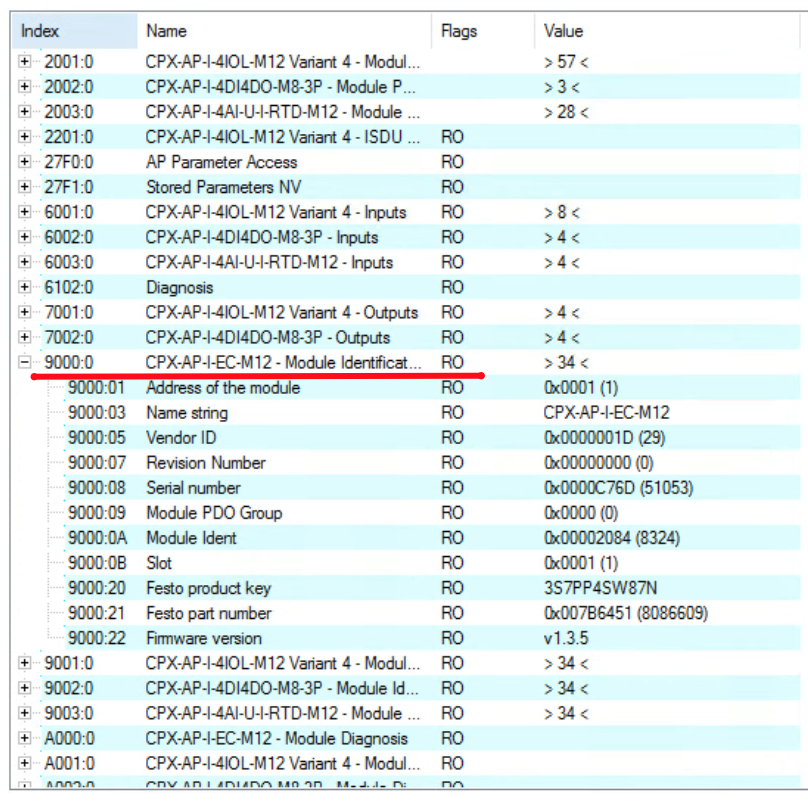Click the AP Parameter Access name
This screenshot has height=802, width=808.
(222, 162)
